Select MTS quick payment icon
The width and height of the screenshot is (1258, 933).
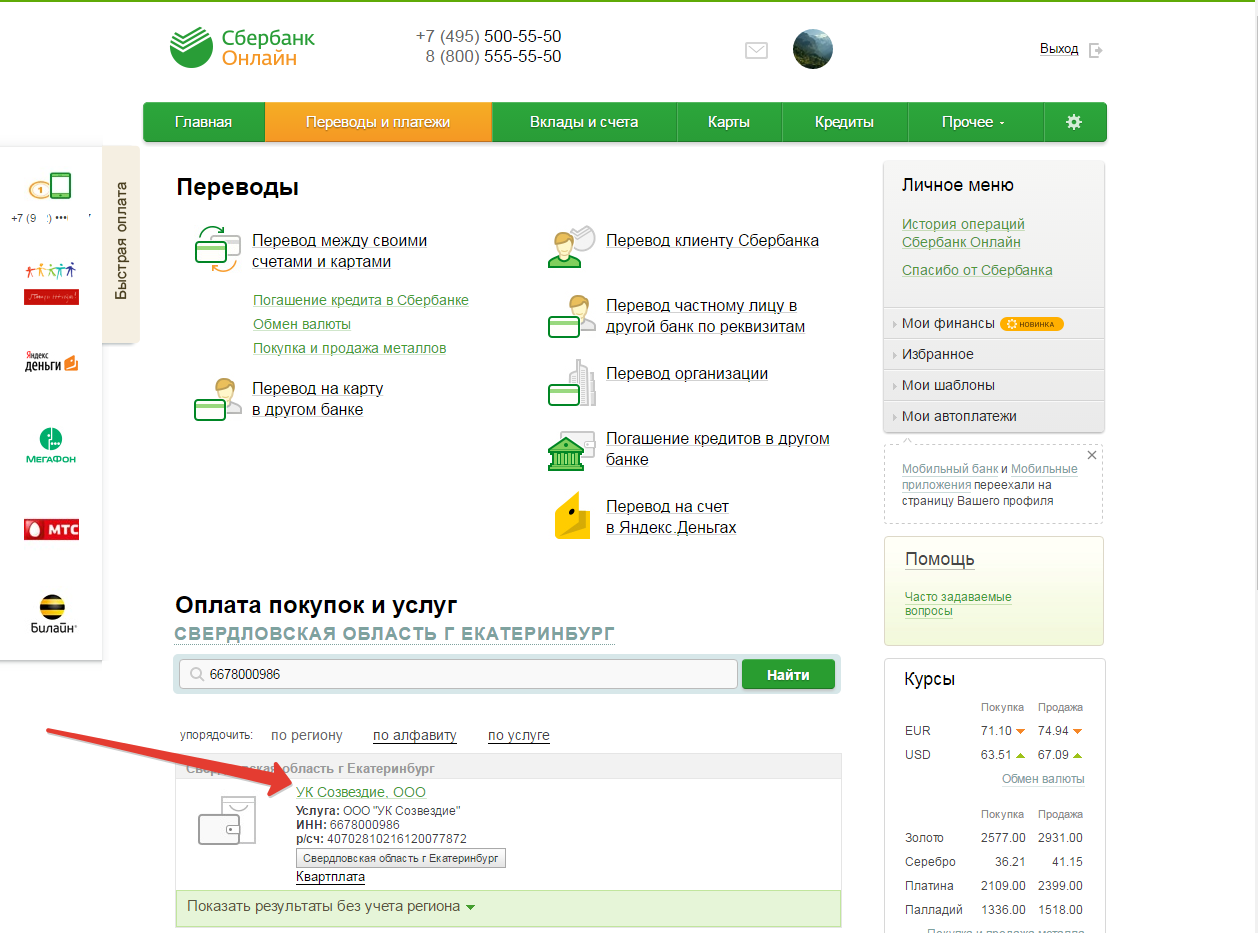(51, 529)
